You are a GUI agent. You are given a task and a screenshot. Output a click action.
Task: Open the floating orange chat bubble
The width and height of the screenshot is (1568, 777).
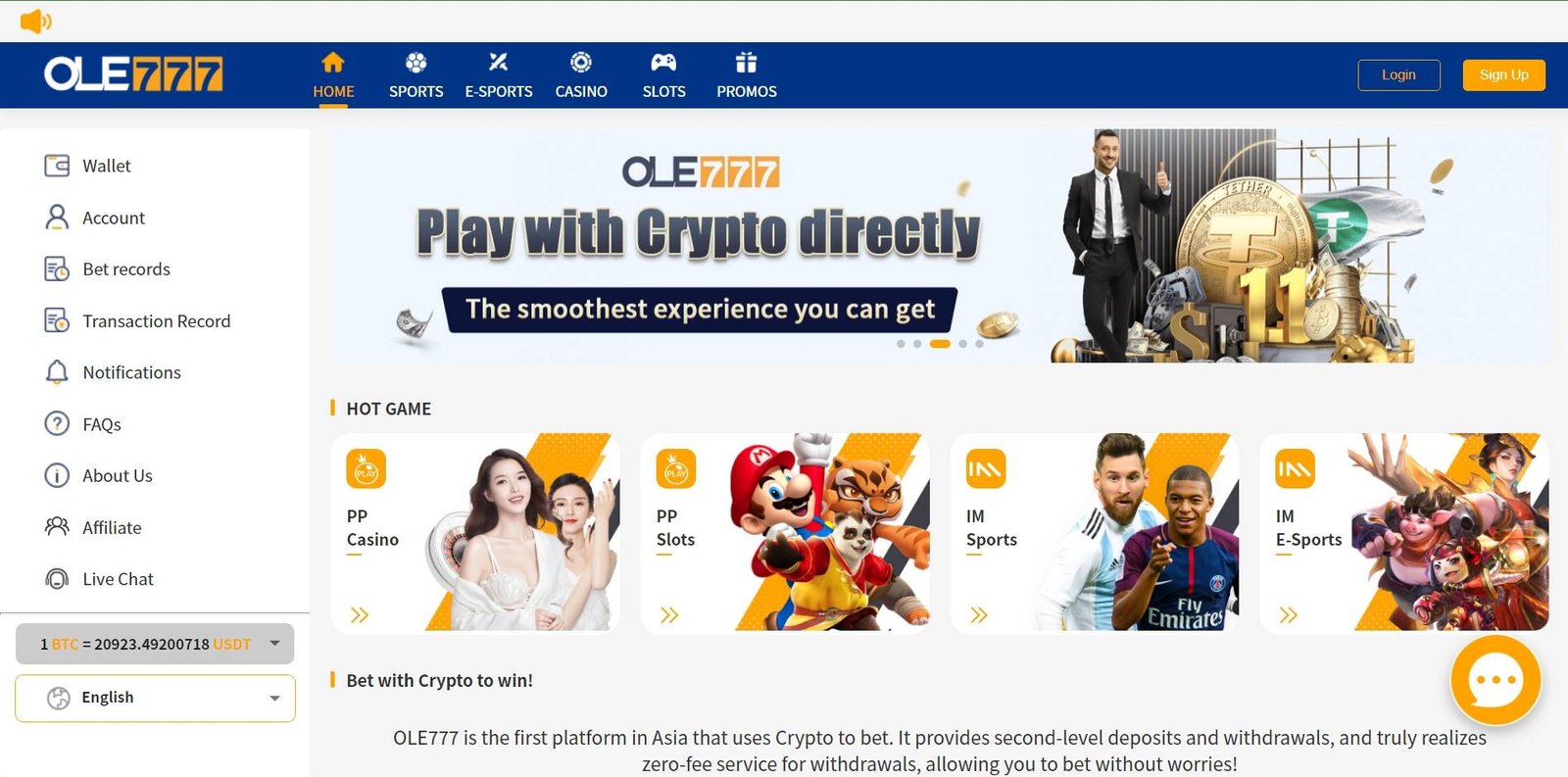point(1495,680)
